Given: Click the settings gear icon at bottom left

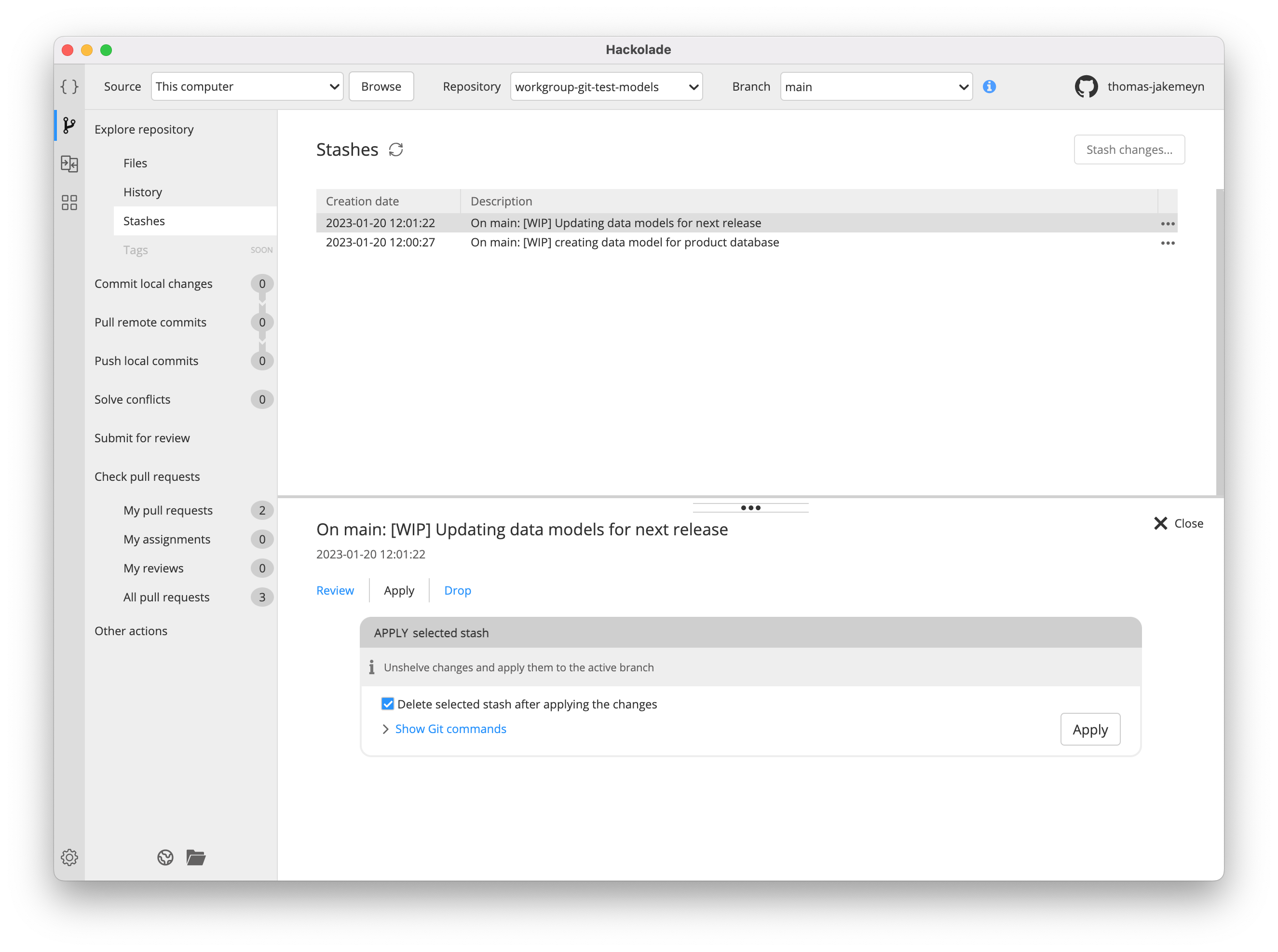Looking at the screenshot, I should 69,856.
